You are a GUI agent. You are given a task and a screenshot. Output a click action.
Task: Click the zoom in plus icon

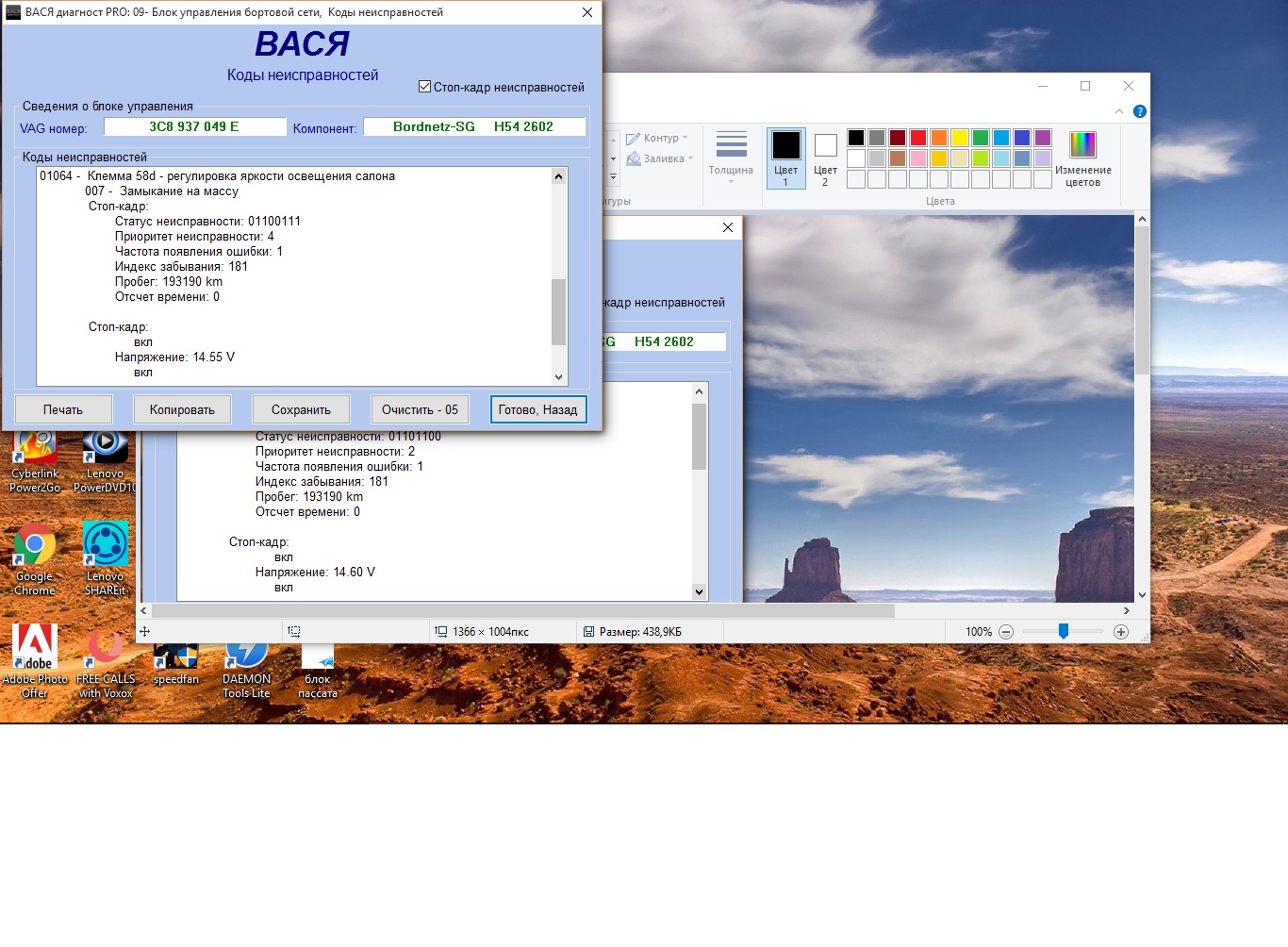coord(1121,632)
